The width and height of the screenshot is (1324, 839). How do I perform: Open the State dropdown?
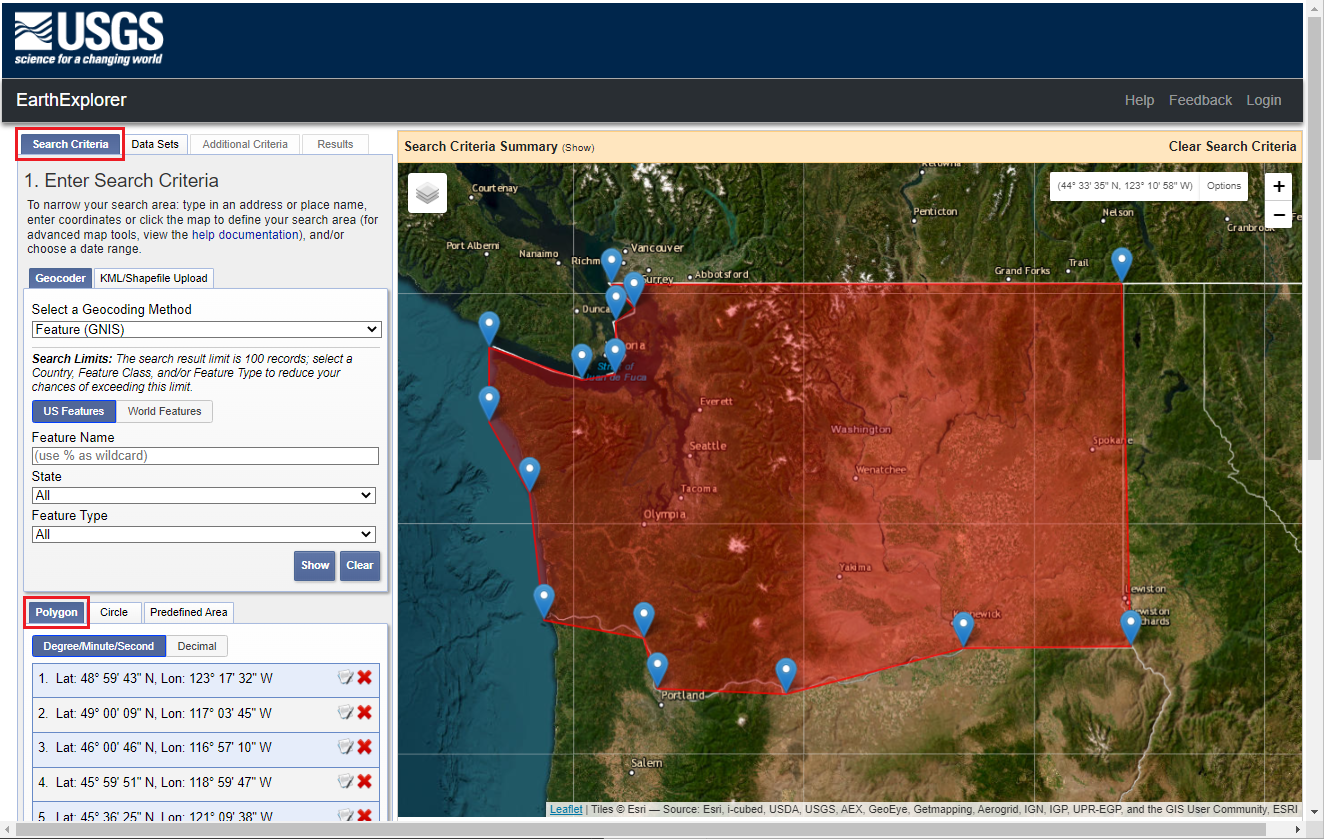coord(203,495)
